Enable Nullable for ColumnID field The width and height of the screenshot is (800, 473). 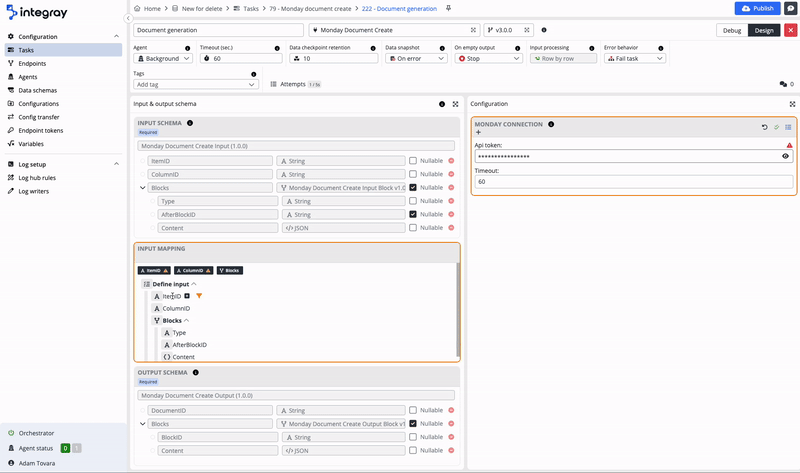(x=413, y=174)
